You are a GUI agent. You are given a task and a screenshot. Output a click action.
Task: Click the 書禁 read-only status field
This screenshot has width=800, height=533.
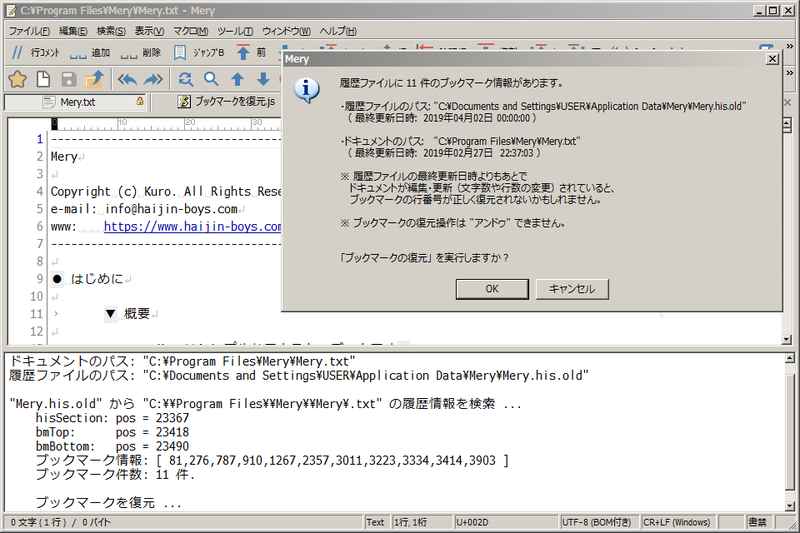[758, 522]
